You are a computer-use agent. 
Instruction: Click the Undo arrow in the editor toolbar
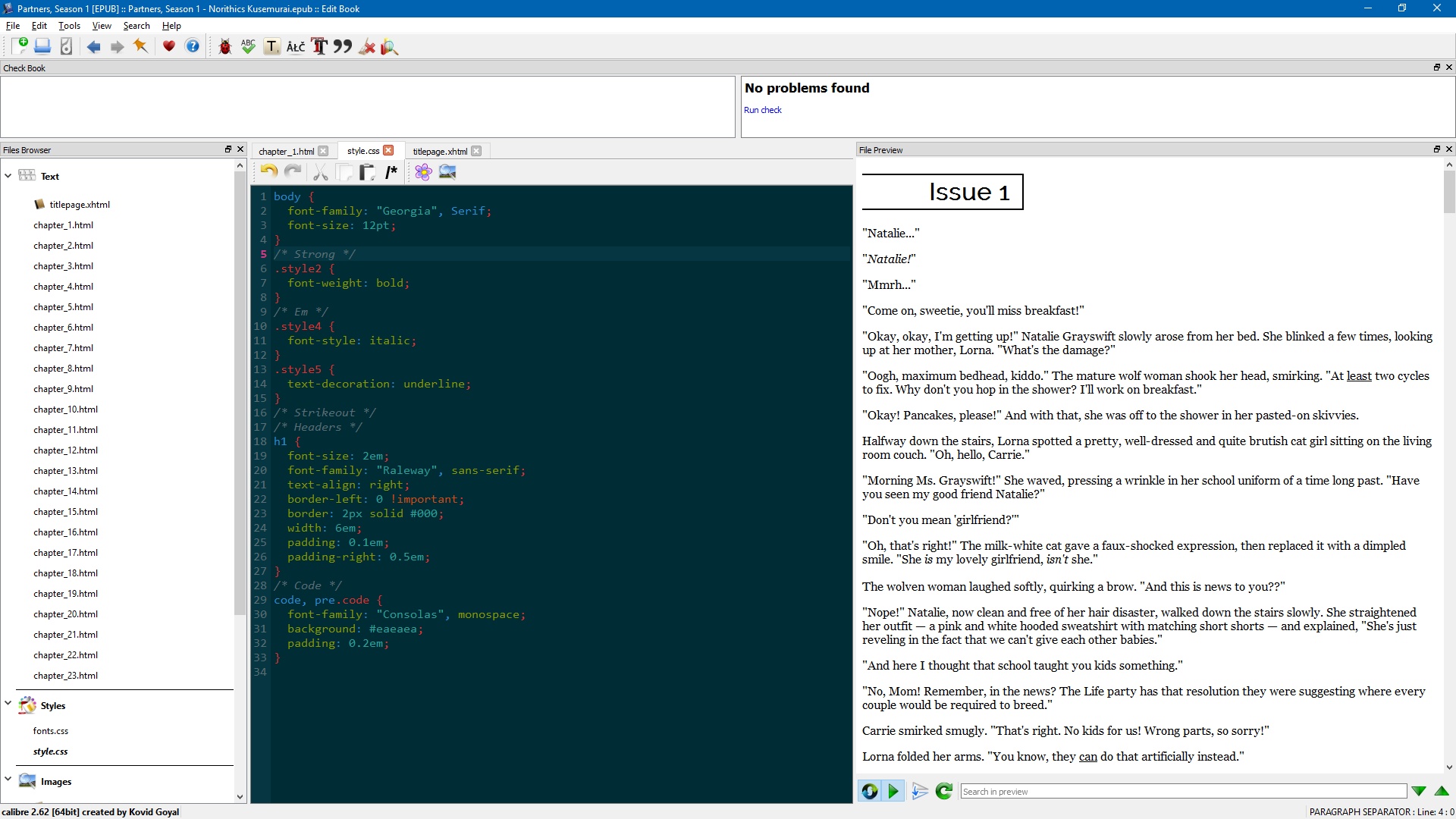click(x=268, y=173)
